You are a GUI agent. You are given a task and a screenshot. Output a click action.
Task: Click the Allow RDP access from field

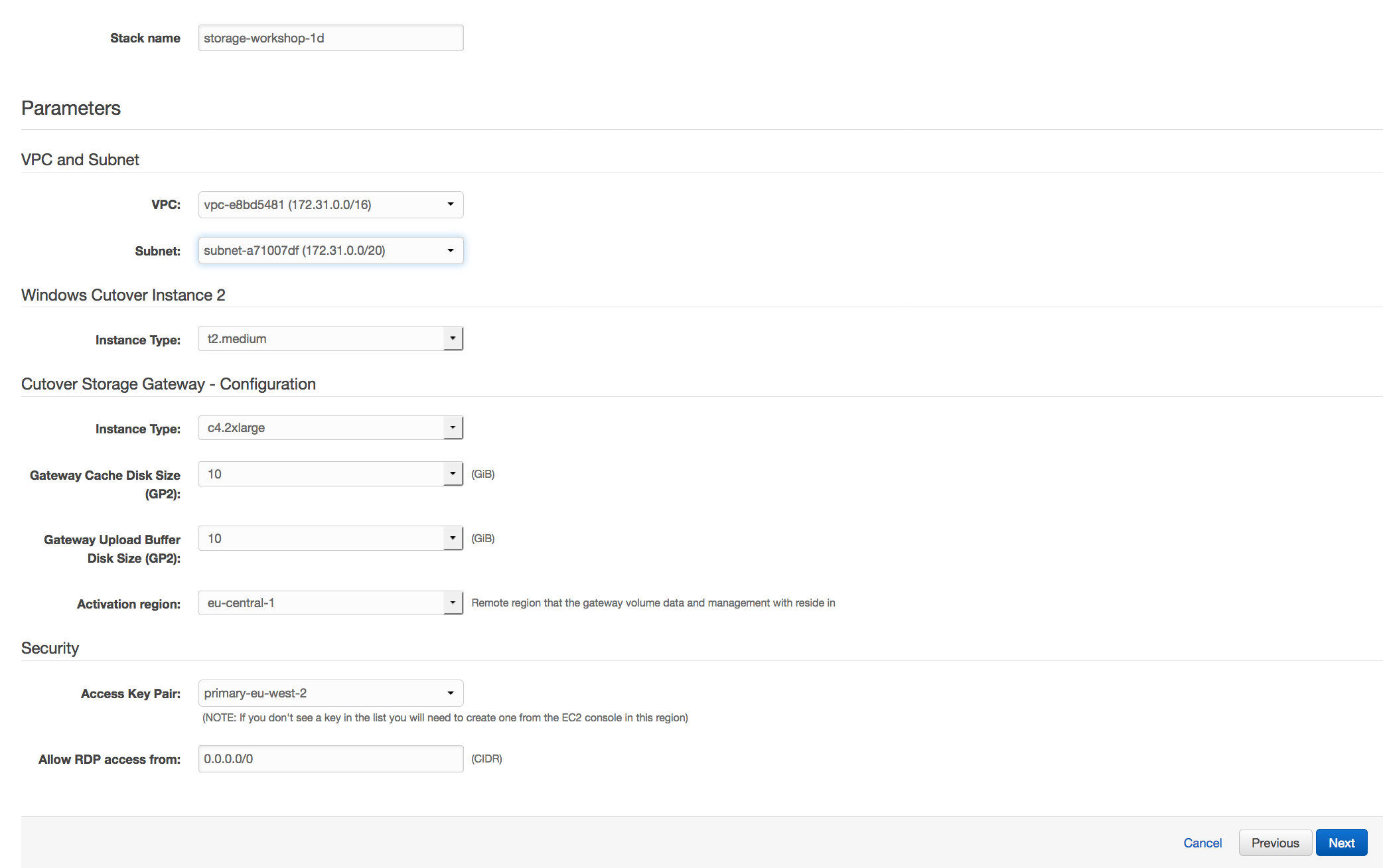point(330,759)
